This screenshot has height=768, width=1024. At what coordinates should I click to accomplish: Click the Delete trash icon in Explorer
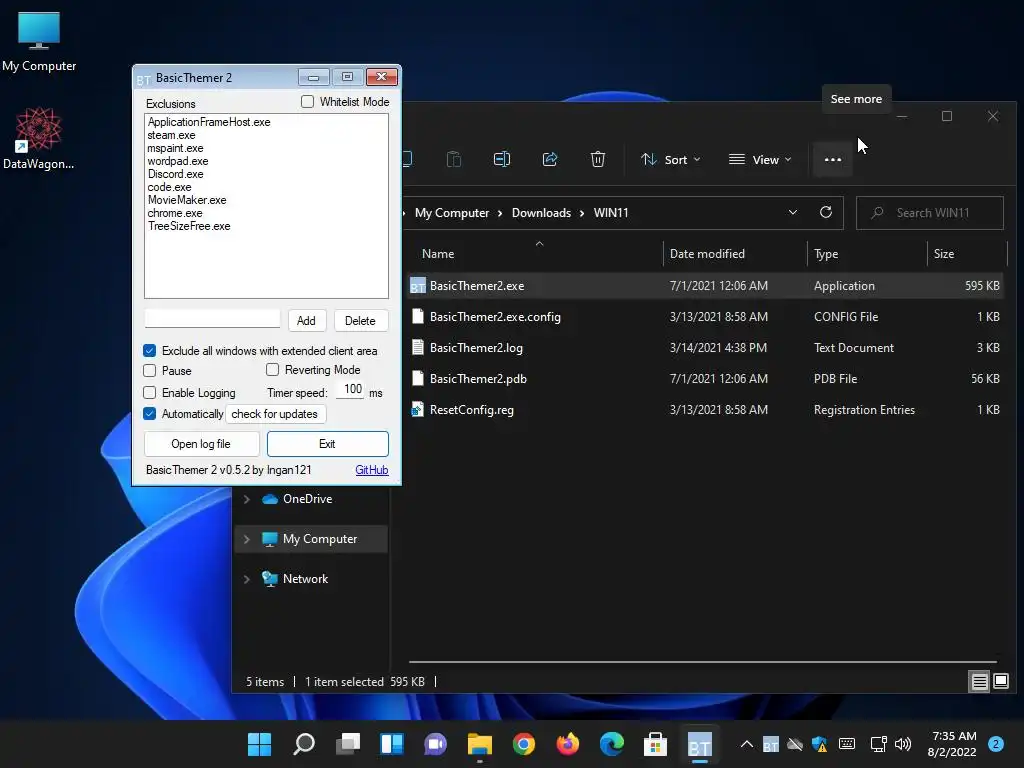[x=598, y=159]
